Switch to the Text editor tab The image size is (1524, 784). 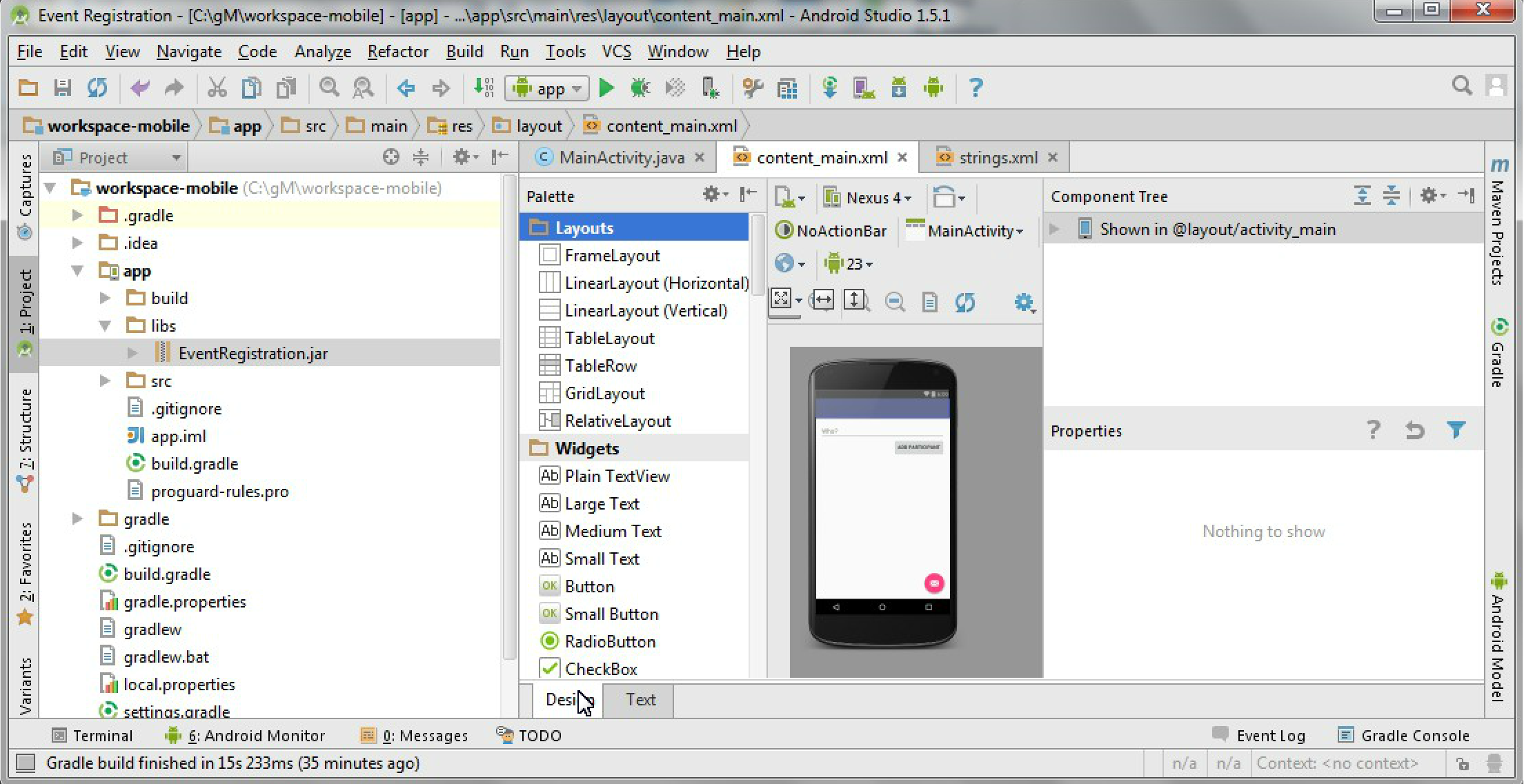640,700
